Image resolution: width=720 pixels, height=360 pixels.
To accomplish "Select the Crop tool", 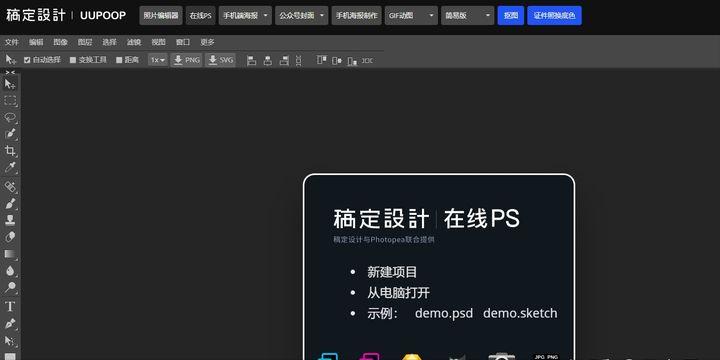I will (10, 151).
